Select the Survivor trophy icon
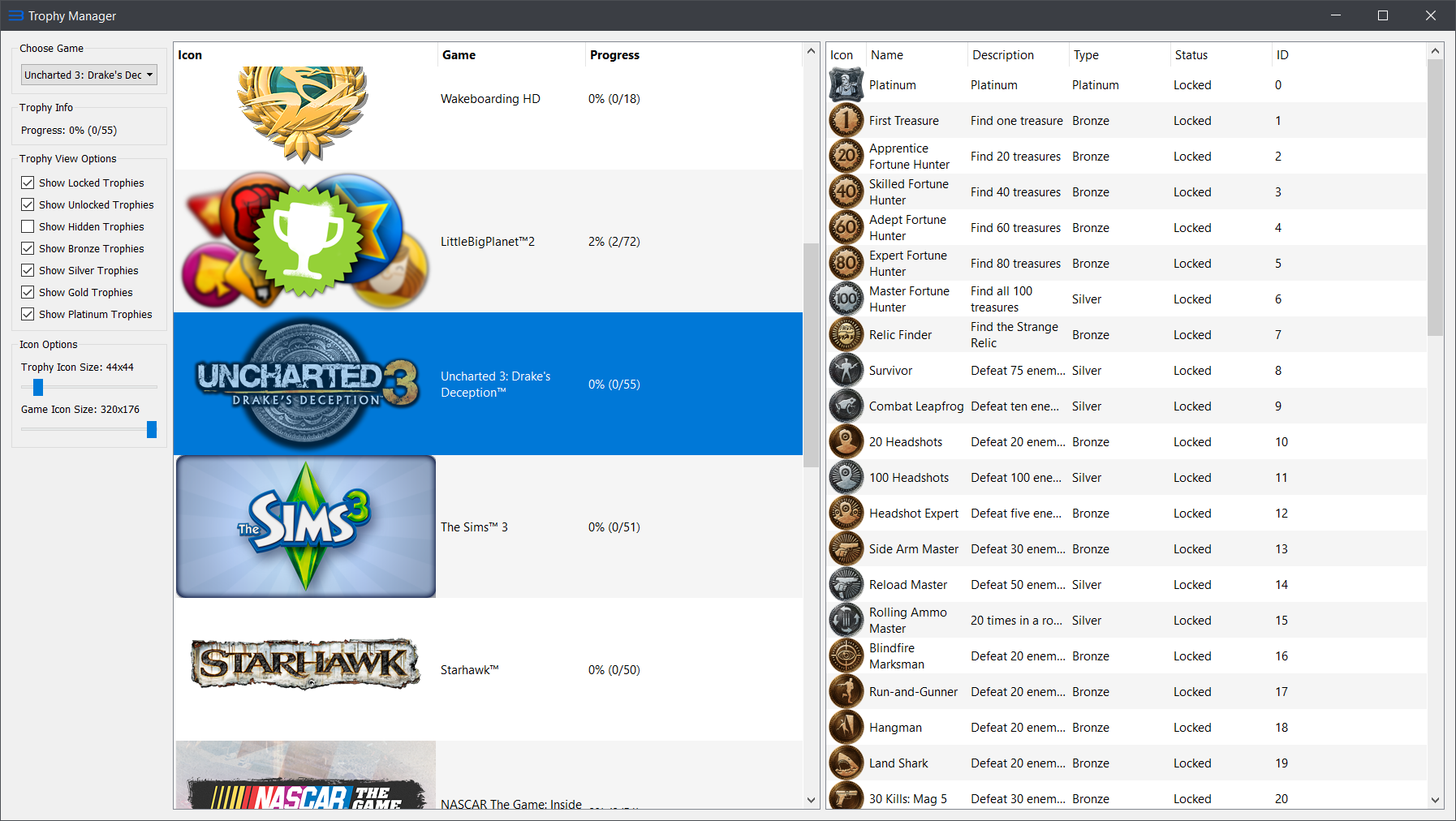The height and width of the screenshot is (821, 1456). coord(846,371)
